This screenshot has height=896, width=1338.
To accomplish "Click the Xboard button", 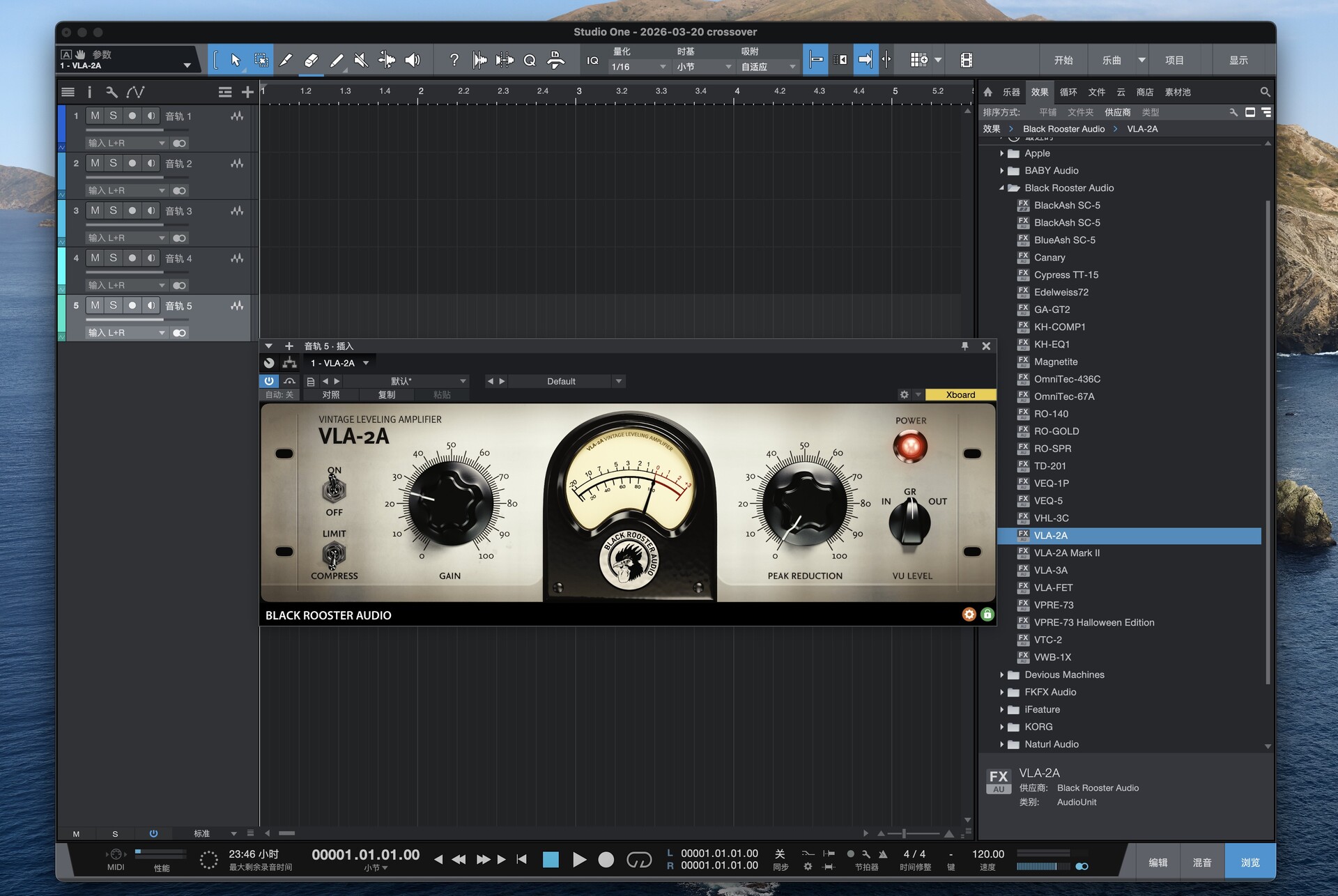I will [961, 394].
